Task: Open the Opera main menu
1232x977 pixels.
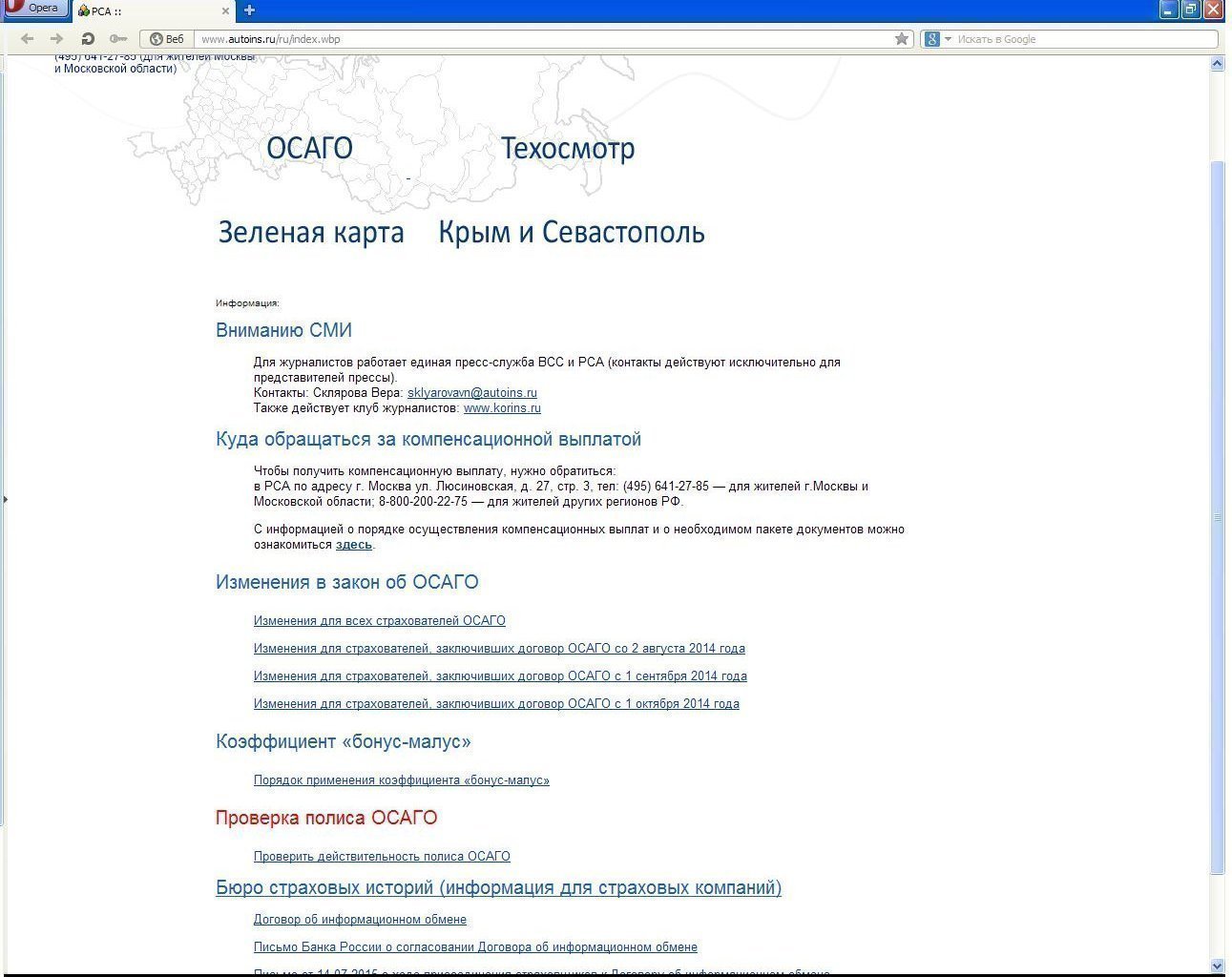Action: point(34,9)
